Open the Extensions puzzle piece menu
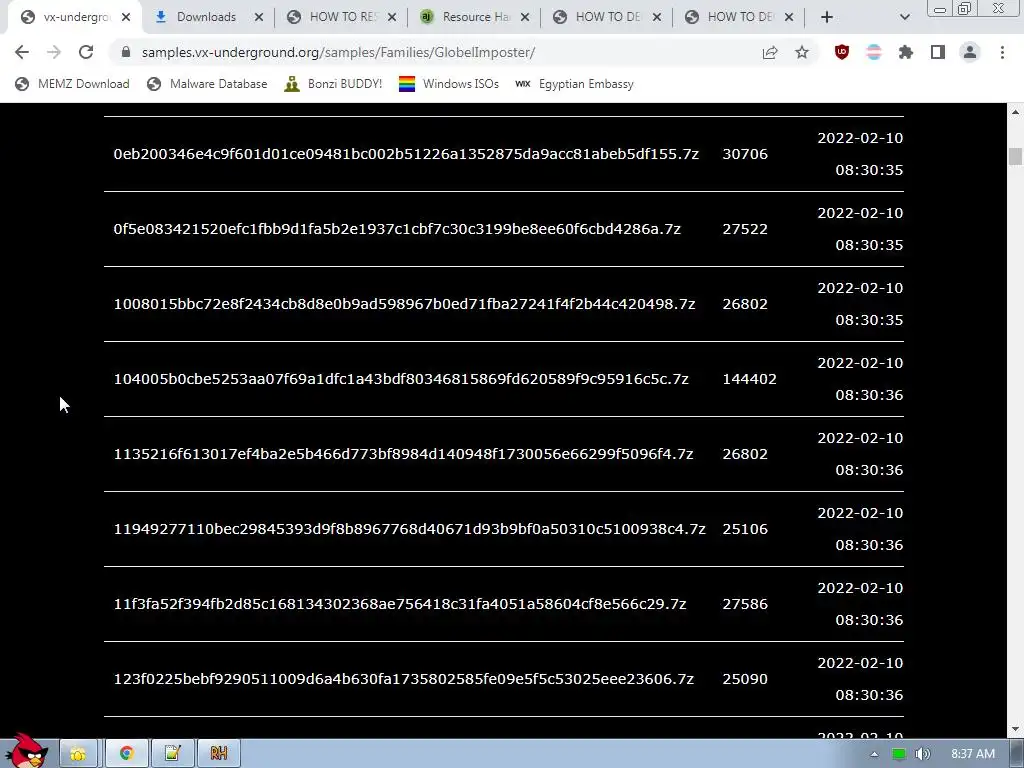Viewport: 1024px width, 768px height. [x=906, y=52]
